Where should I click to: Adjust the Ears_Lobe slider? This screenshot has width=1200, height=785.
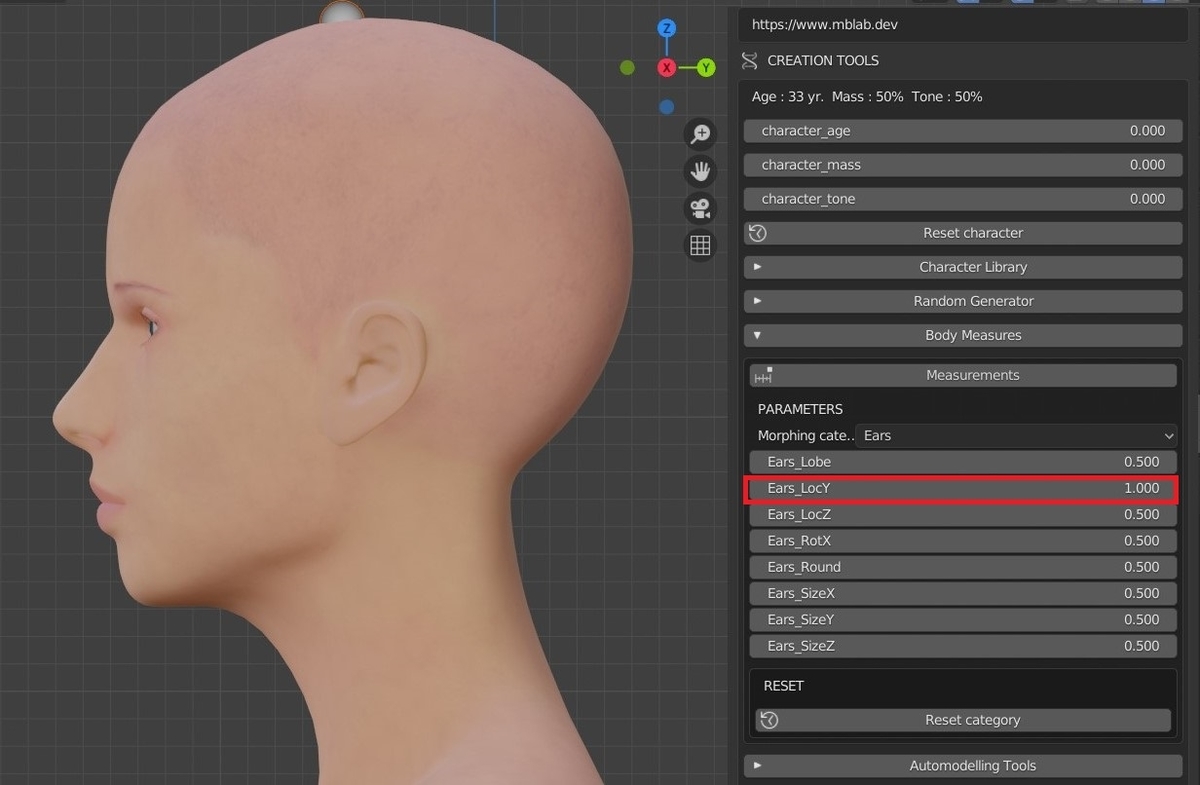click(x=963, y=462)
